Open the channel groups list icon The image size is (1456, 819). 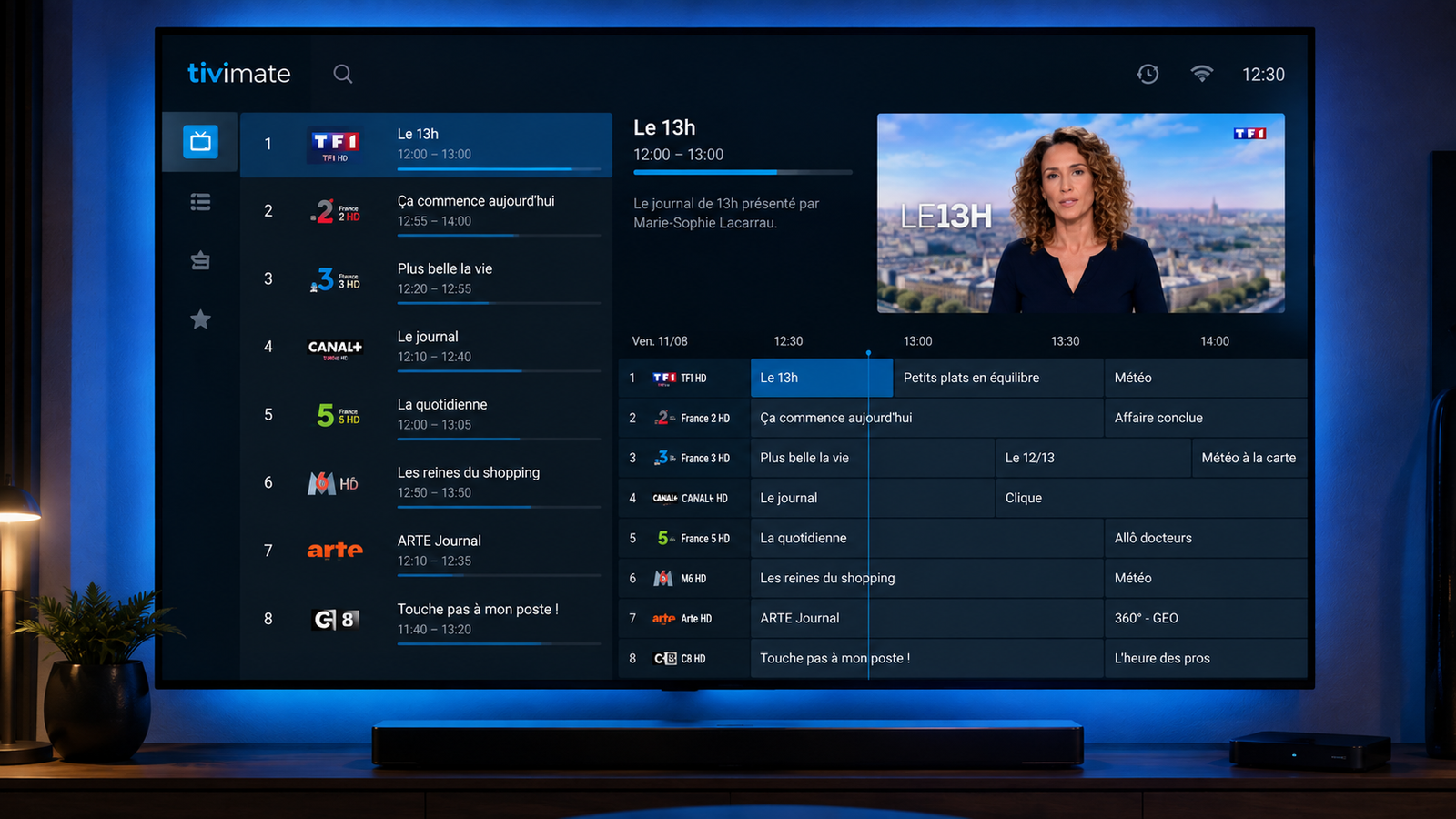pos(200,202)
